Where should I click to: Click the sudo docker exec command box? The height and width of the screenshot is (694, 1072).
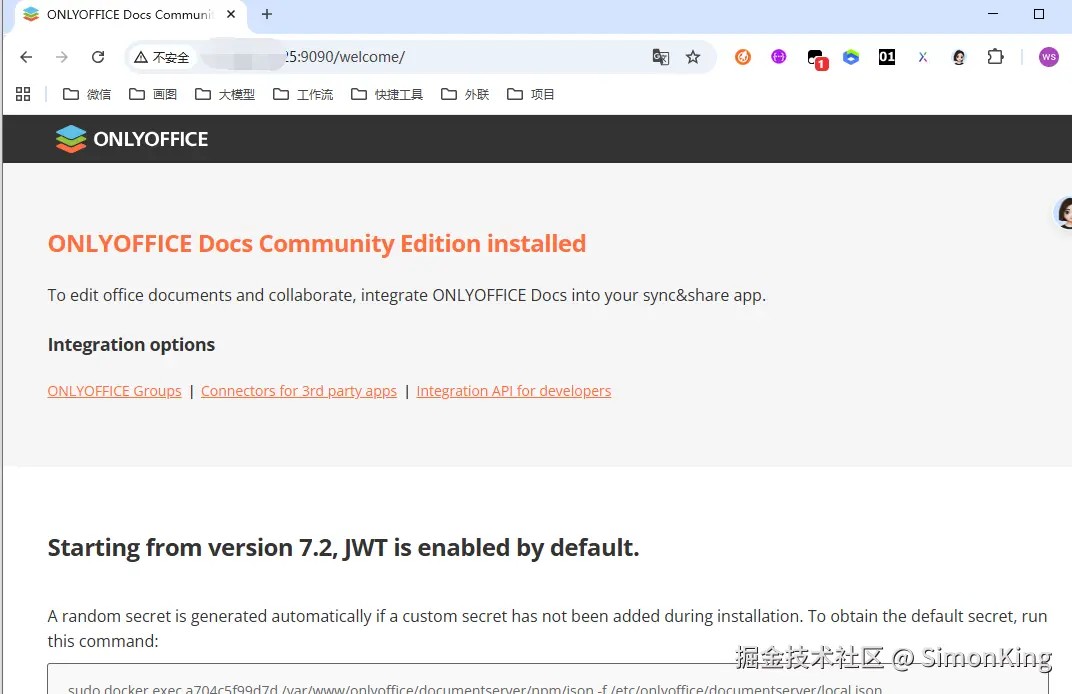click(548, 679)
